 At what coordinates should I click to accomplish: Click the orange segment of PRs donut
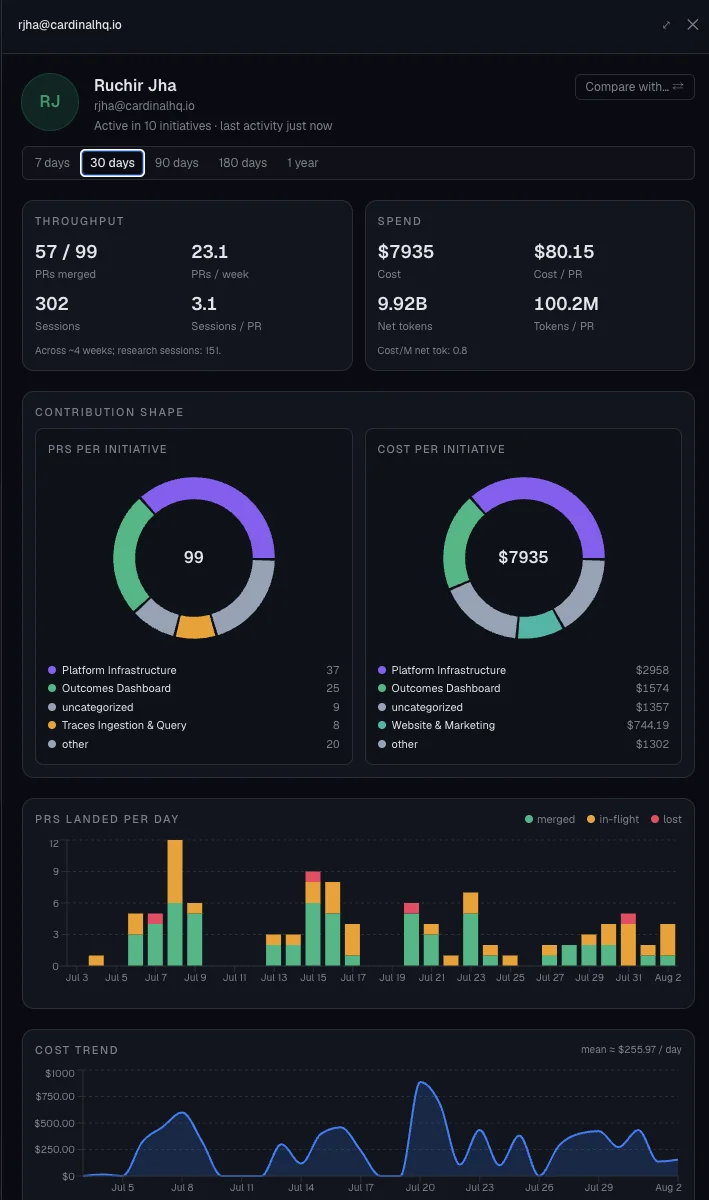click(x=195, y=627)
